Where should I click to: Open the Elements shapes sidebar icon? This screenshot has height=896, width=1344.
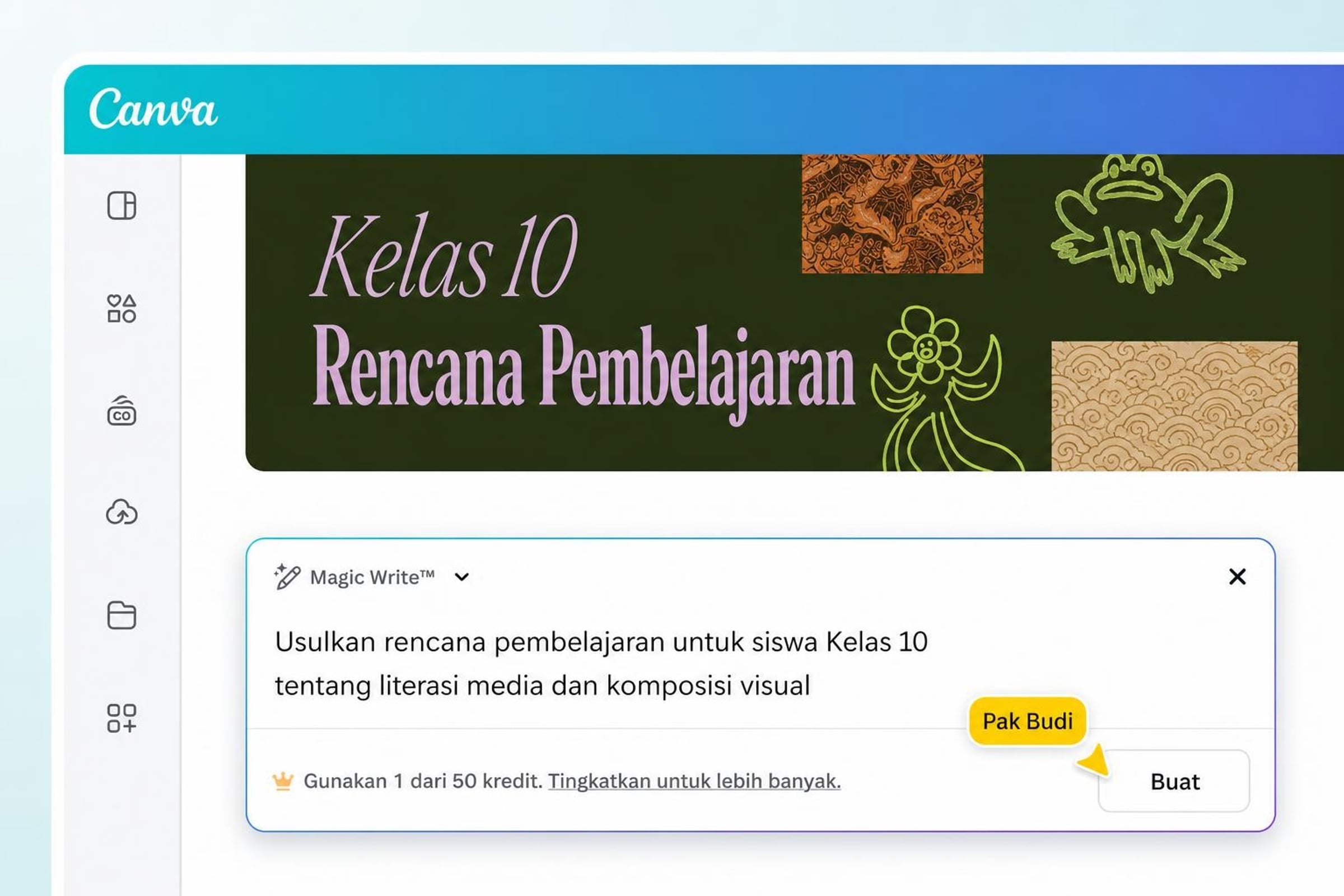click(122, 309)
